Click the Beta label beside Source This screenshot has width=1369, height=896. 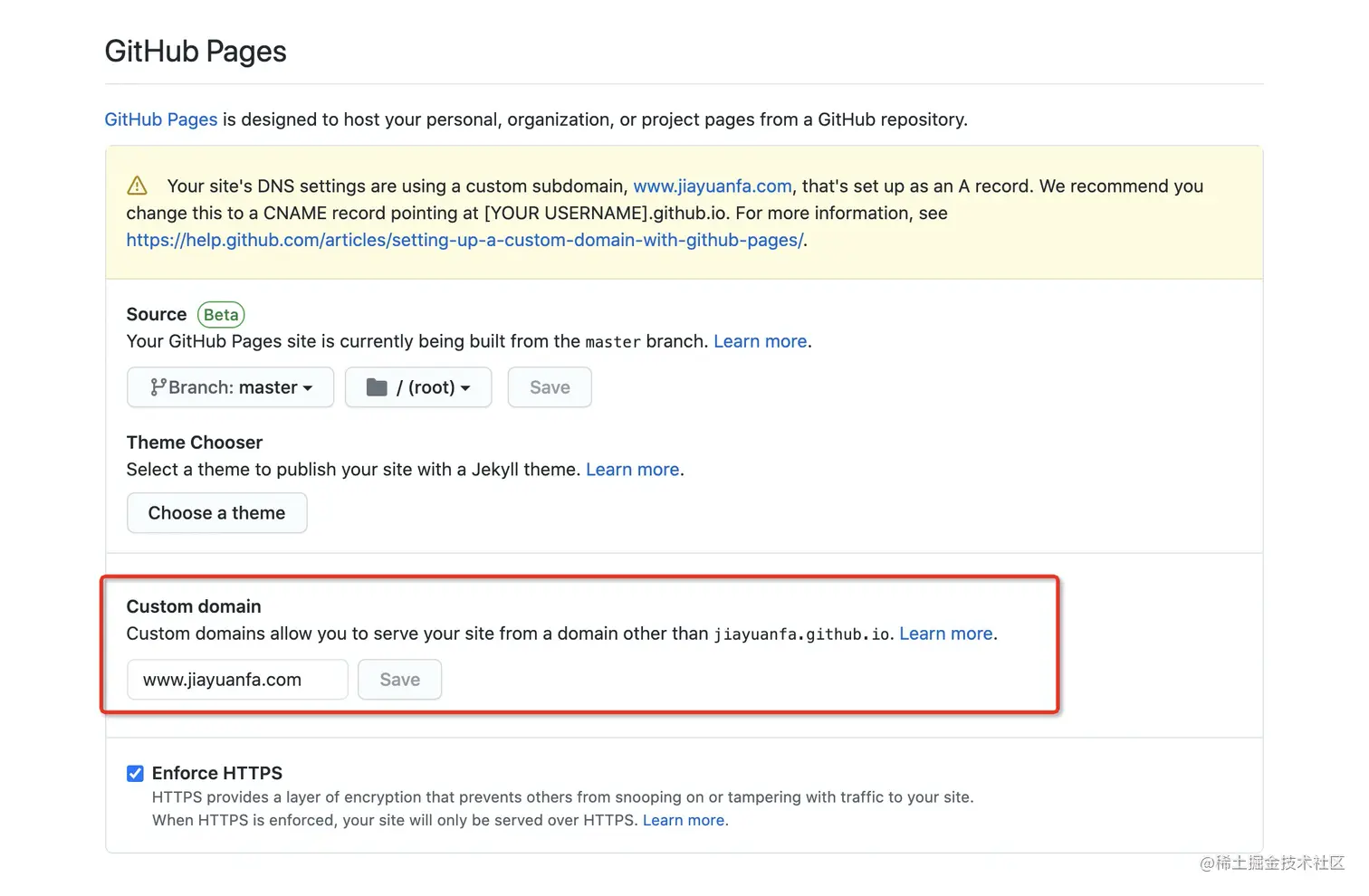click(221, 315)
